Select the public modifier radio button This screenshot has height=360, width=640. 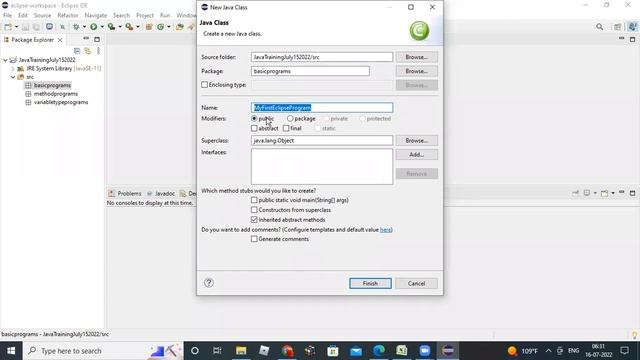[x=254, y=118]
